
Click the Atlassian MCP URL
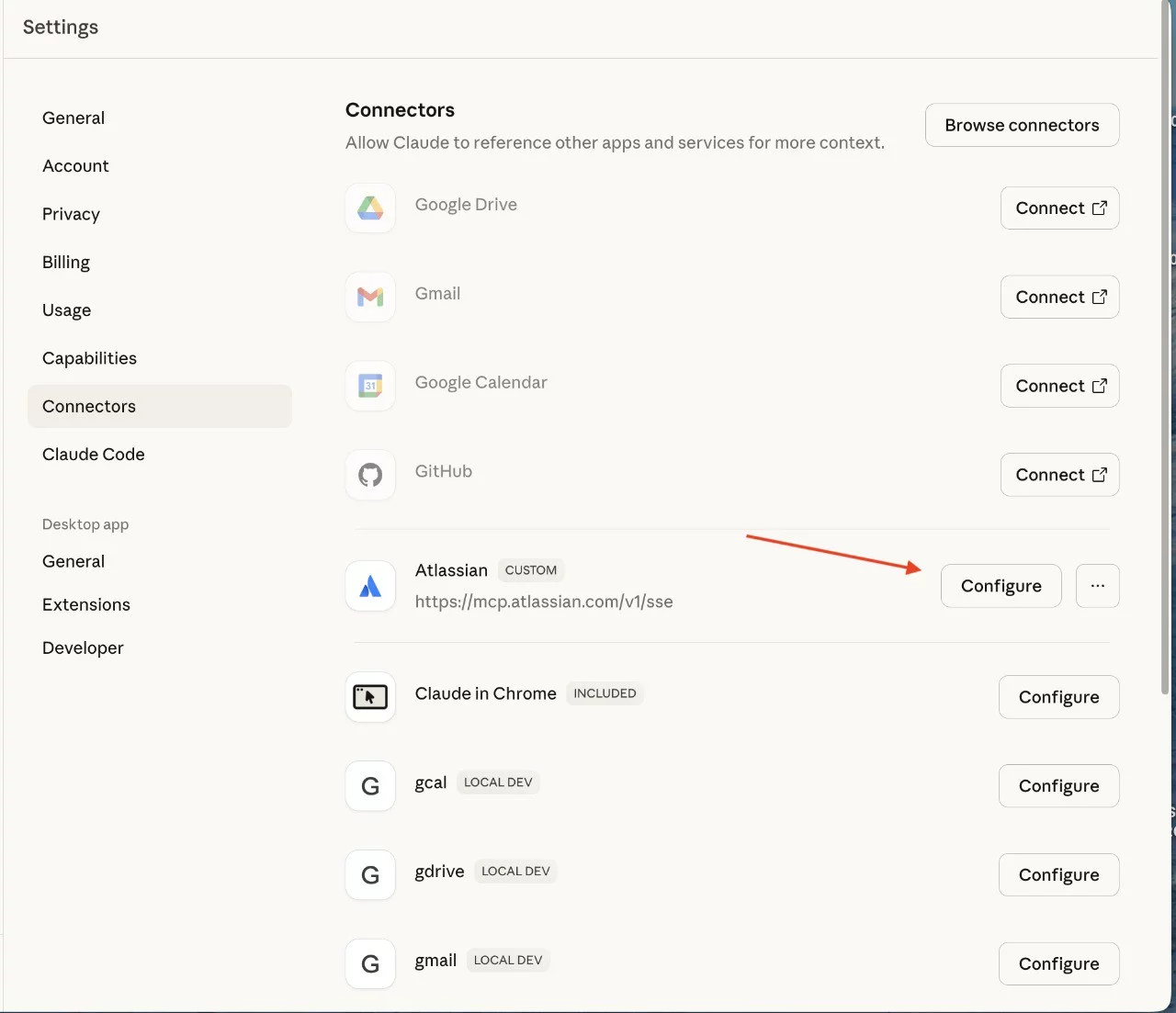[x=544, y=602]
